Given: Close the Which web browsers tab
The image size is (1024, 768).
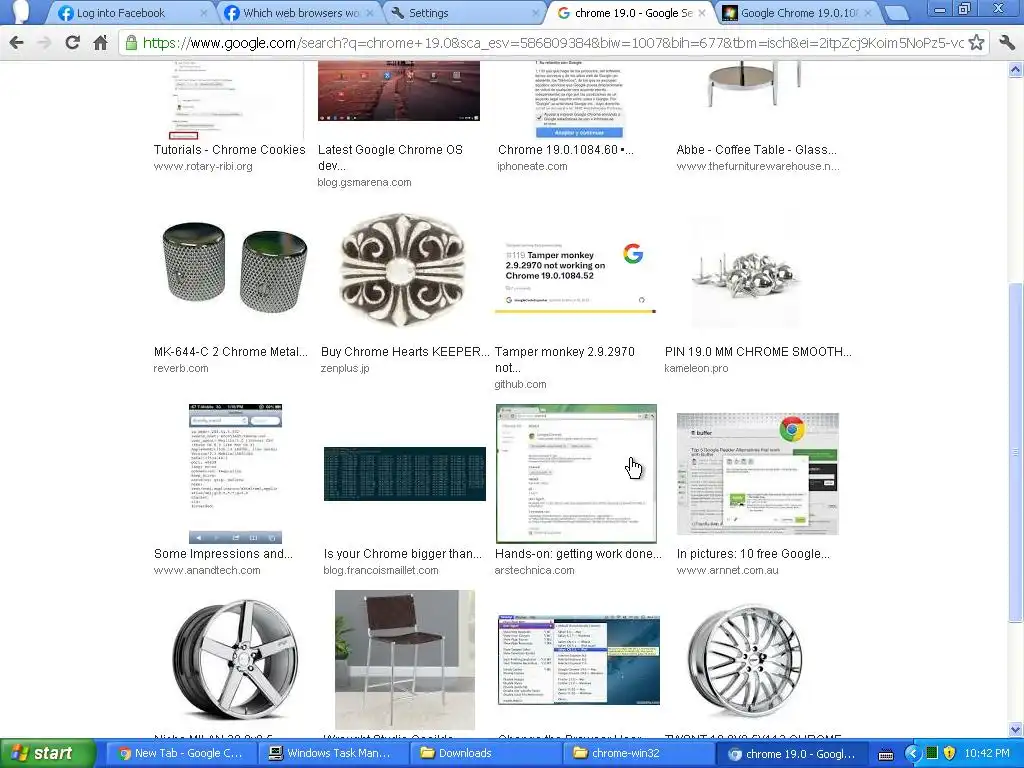Looking at the screenshot, I should click(x=371, y=12).
